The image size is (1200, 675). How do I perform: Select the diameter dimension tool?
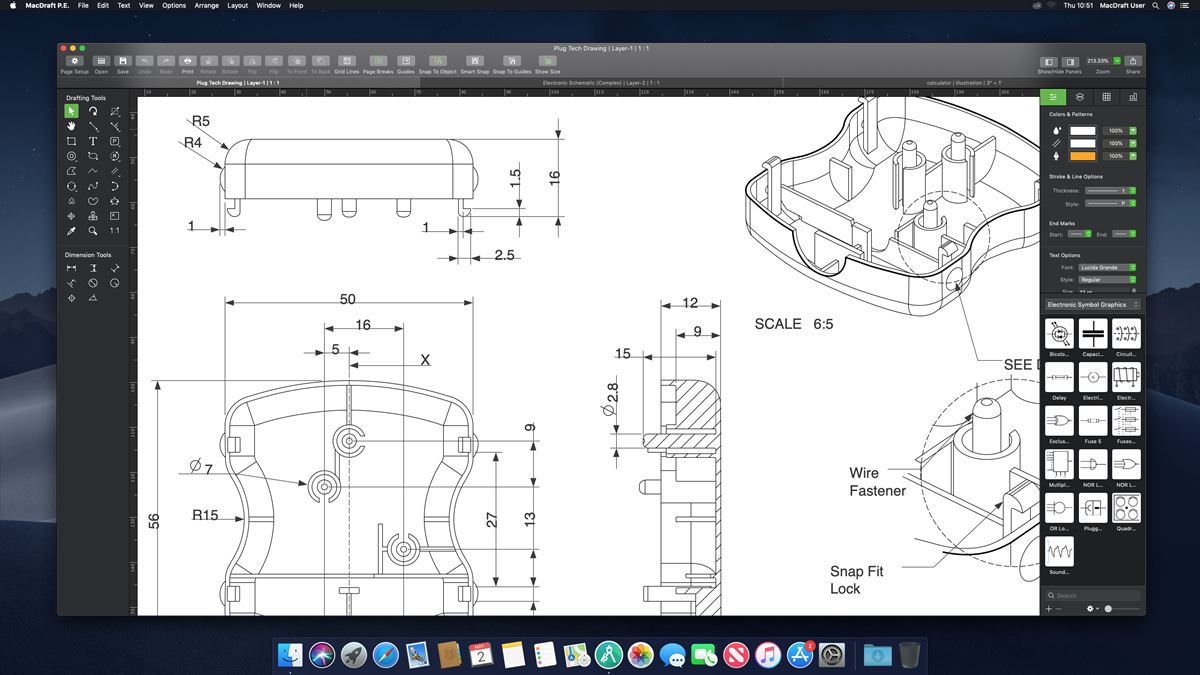point(93,283)
